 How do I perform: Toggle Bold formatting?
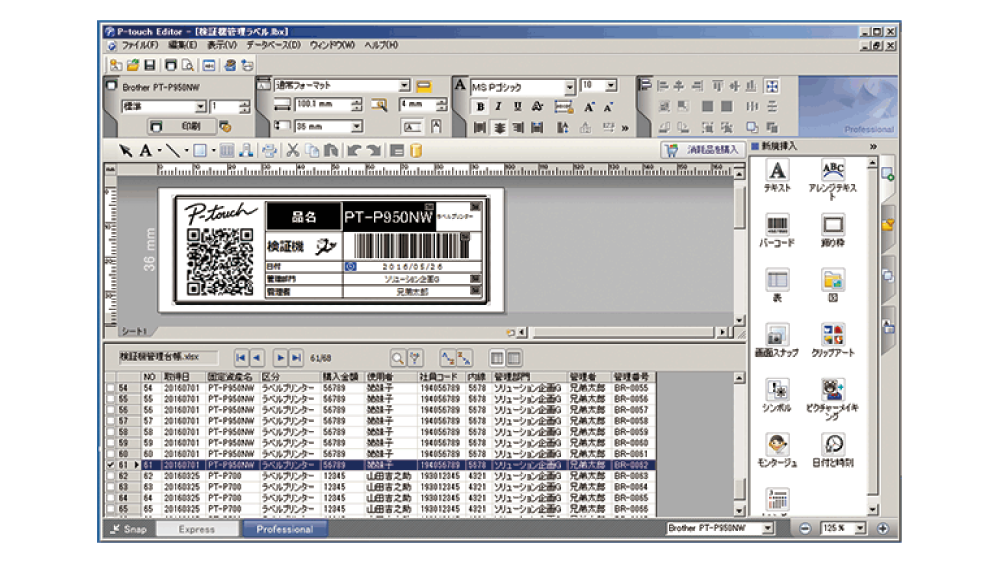pos(480,106)
